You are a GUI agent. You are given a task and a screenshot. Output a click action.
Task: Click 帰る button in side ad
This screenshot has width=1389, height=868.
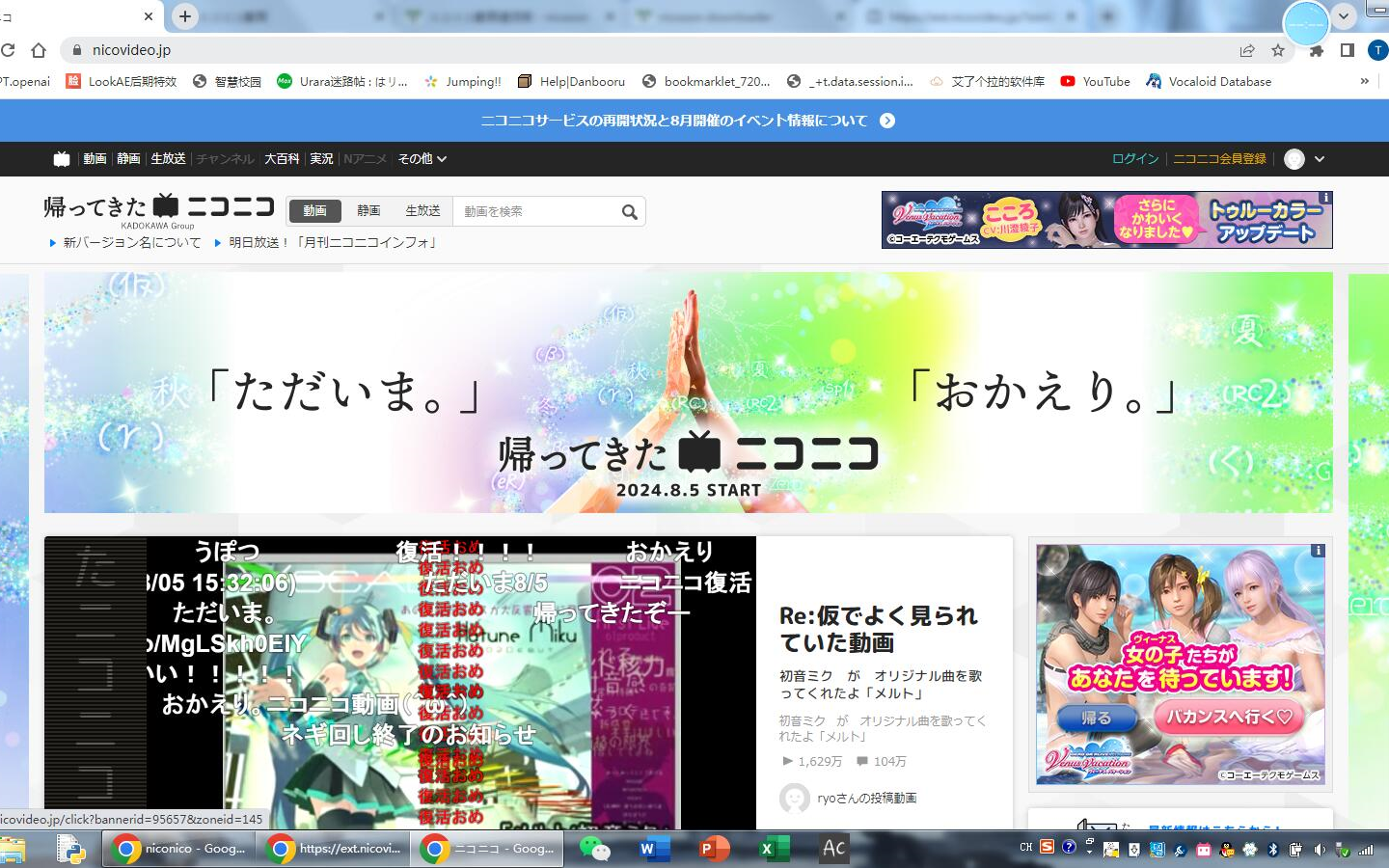(1096, 719)
